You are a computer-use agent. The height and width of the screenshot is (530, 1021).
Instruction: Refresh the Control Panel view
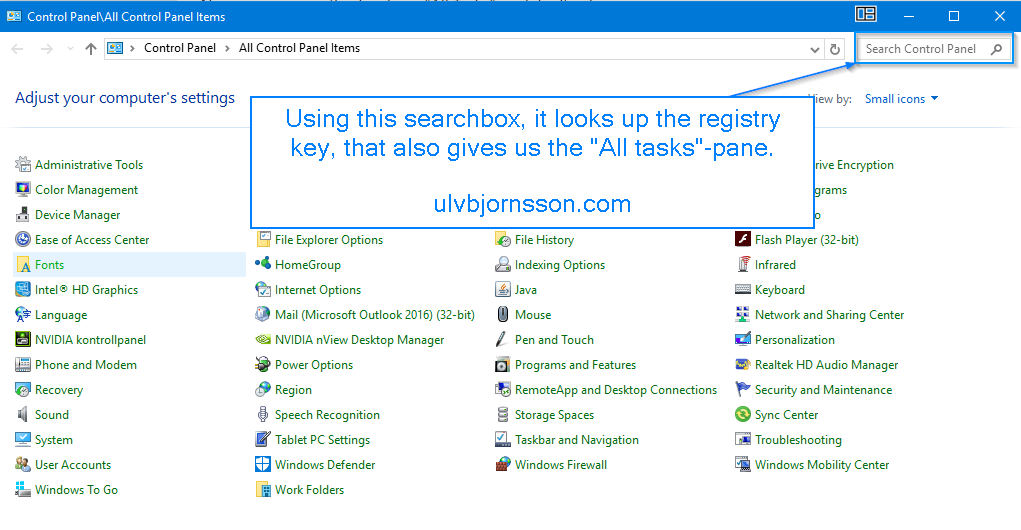pos(836,49)
